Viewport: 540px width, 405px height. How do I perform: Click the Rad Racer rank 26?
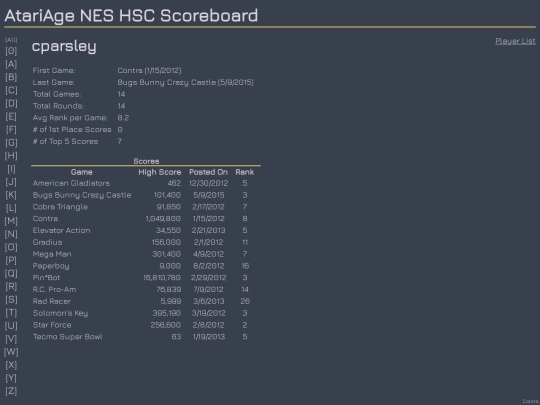point(245,301)
